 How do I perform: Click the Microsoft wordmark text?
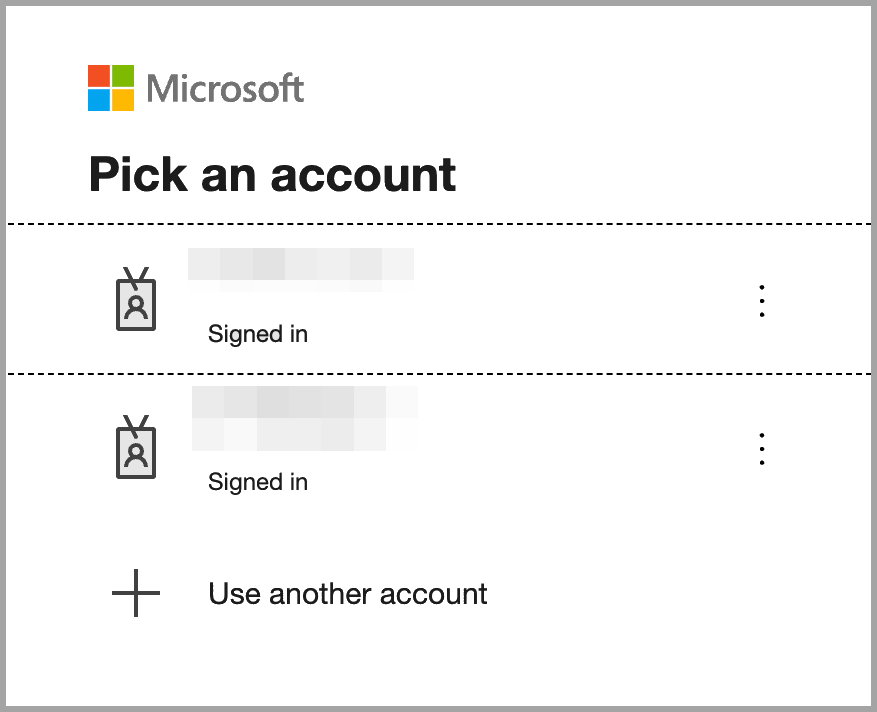pos(225,89)
